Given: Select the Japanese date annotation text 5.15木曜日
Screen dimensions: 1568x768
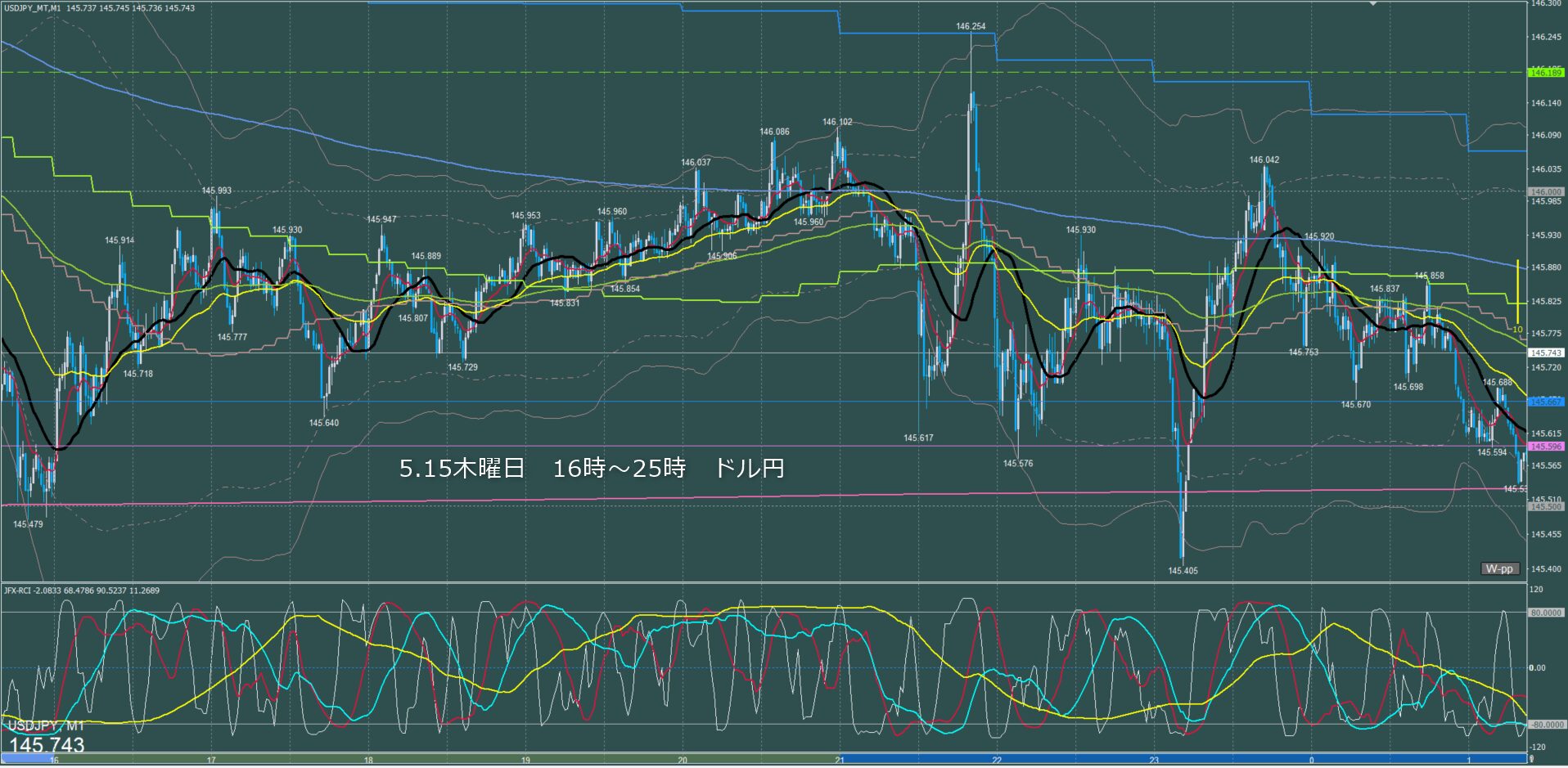Looking at the screenshot, I should tap(462, 468).
